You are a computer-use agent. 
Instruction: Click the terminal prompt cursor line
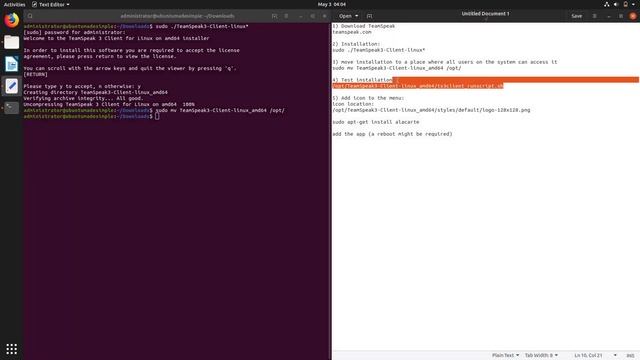[91, 116]
